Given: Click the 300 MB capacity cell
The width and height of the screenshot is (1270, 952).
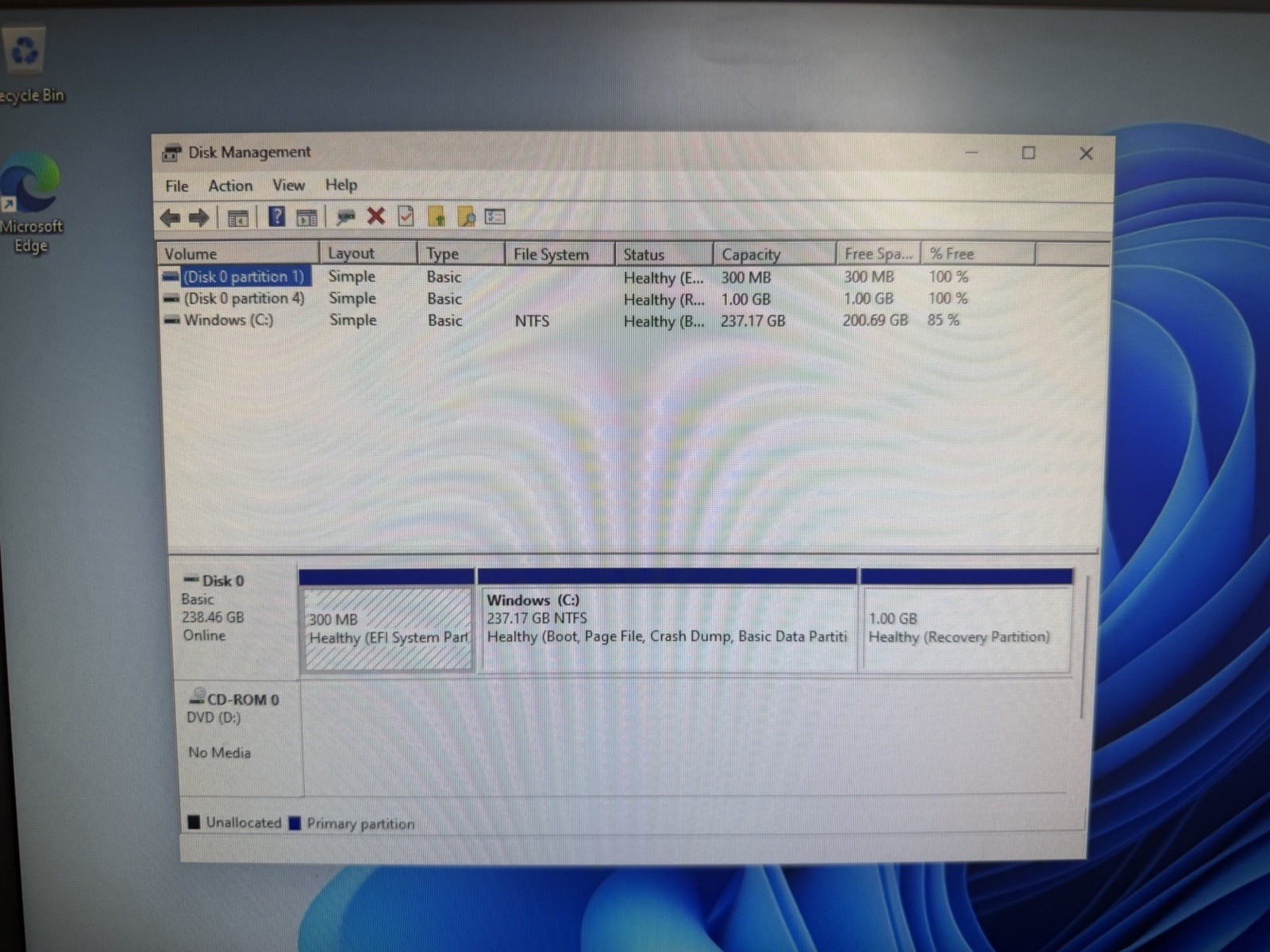Looking at the screenshot, I should [x=746, y=278].
